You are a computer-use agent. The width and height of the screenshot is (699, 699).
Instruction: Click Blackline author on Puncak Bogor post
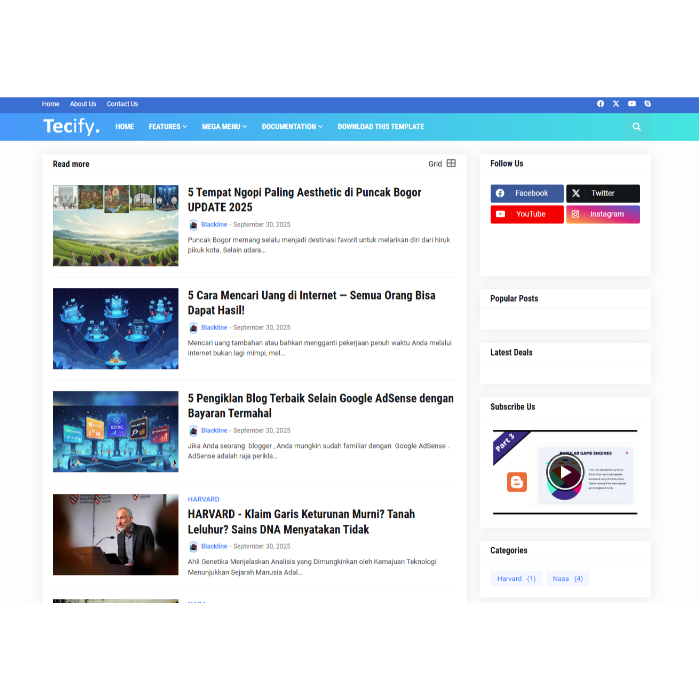[x=214, y=225]
